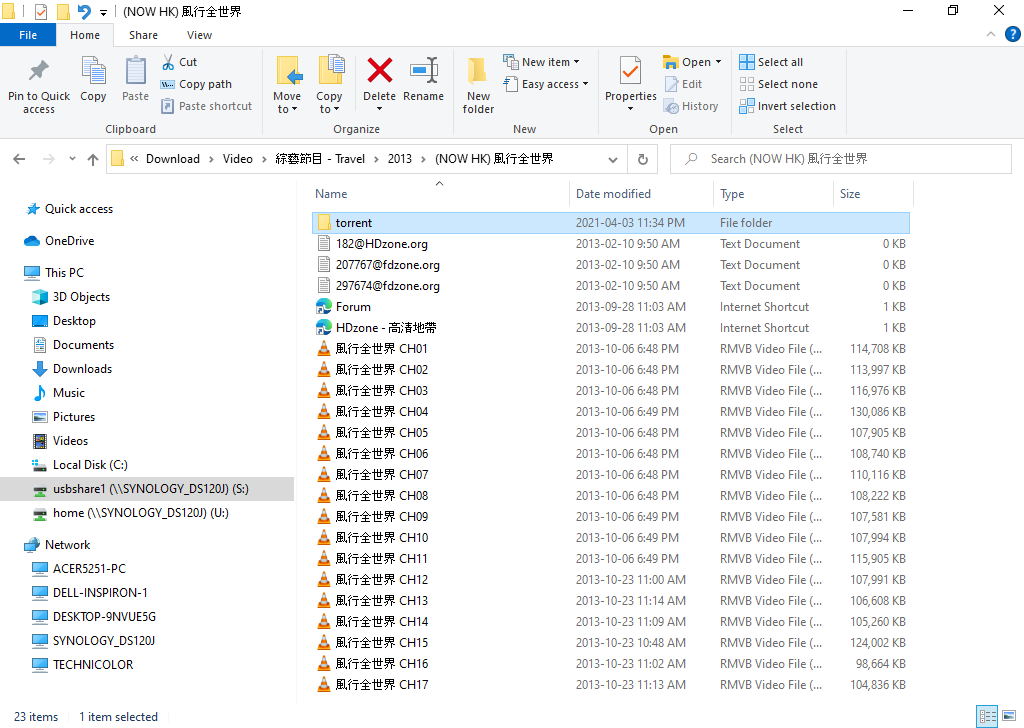Open Desktop in navigation pane
The height and width of the screenshot is (728, 1024).
(x=74, y=321)
